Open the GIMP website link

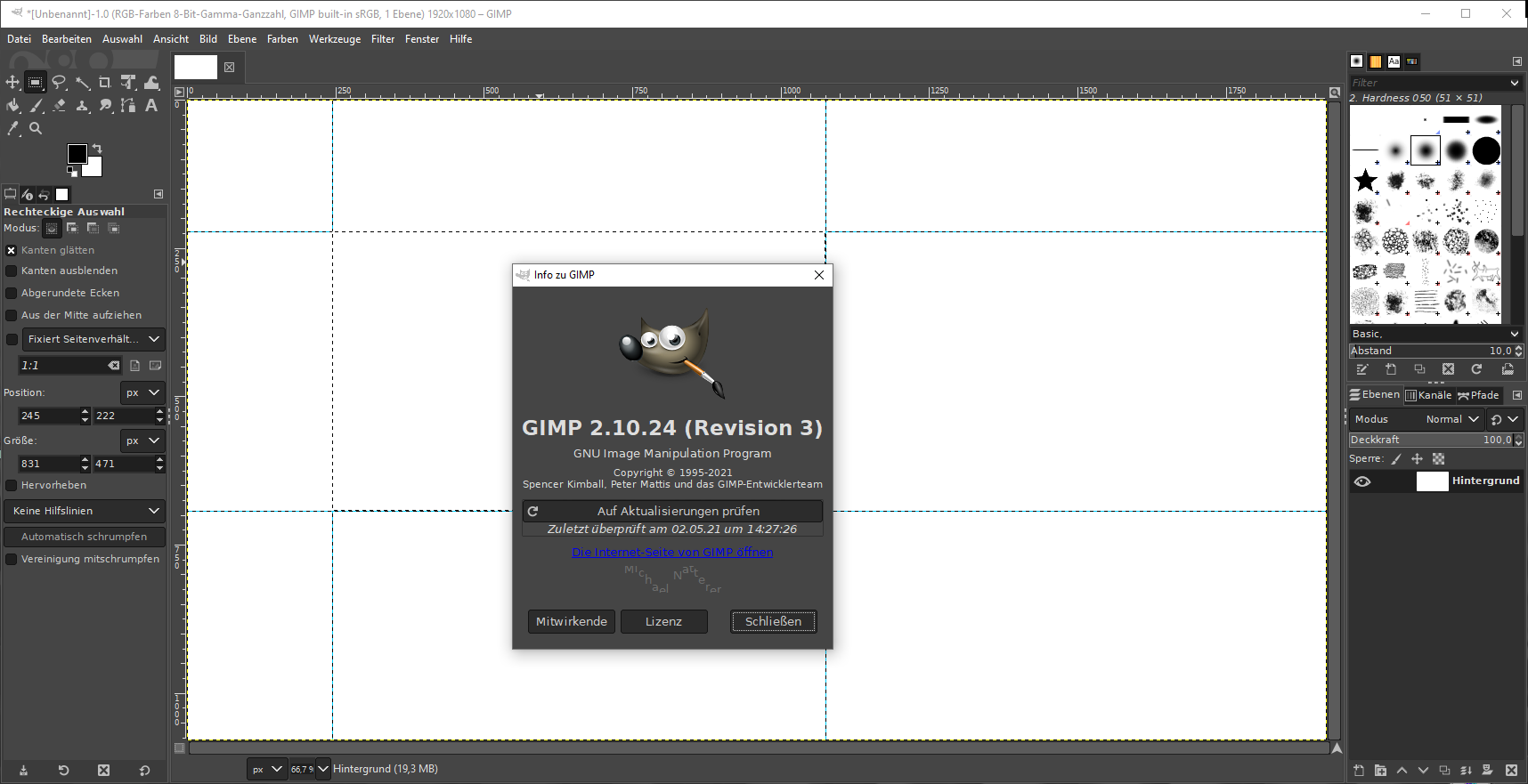click(672, 552)
